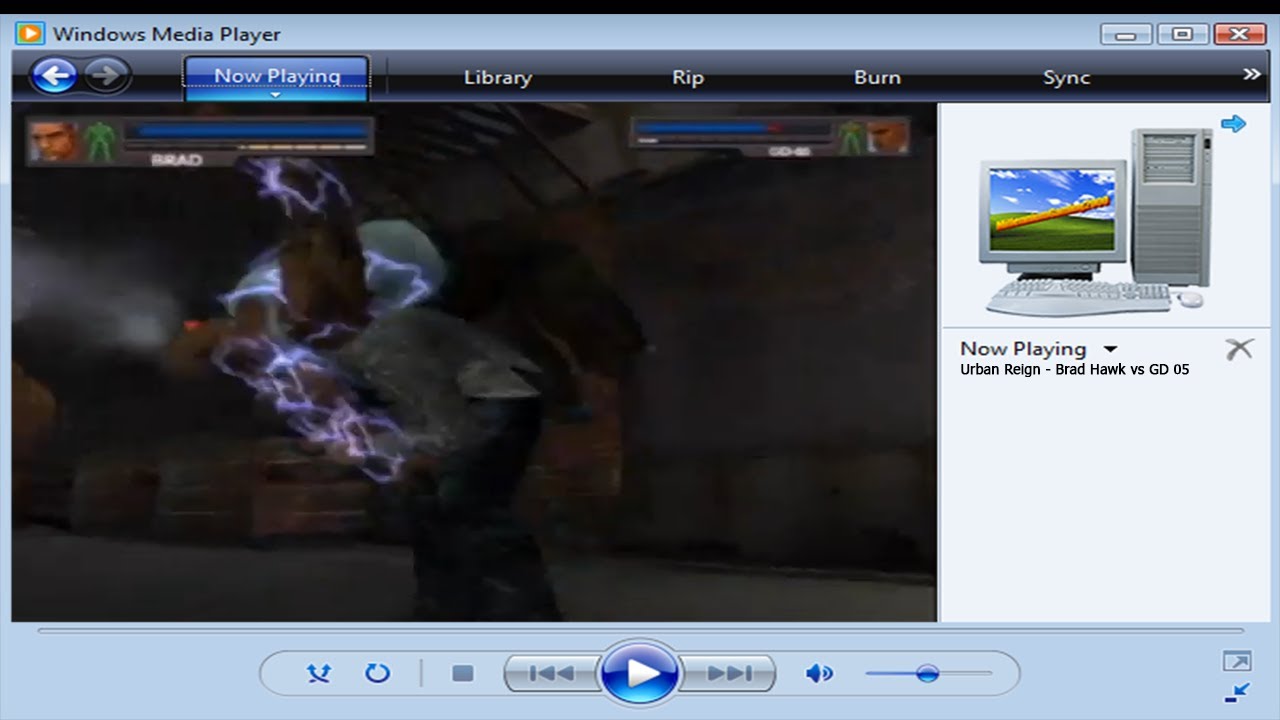
Task: Show more tabs with double chevron
Action: [1251, 74]
